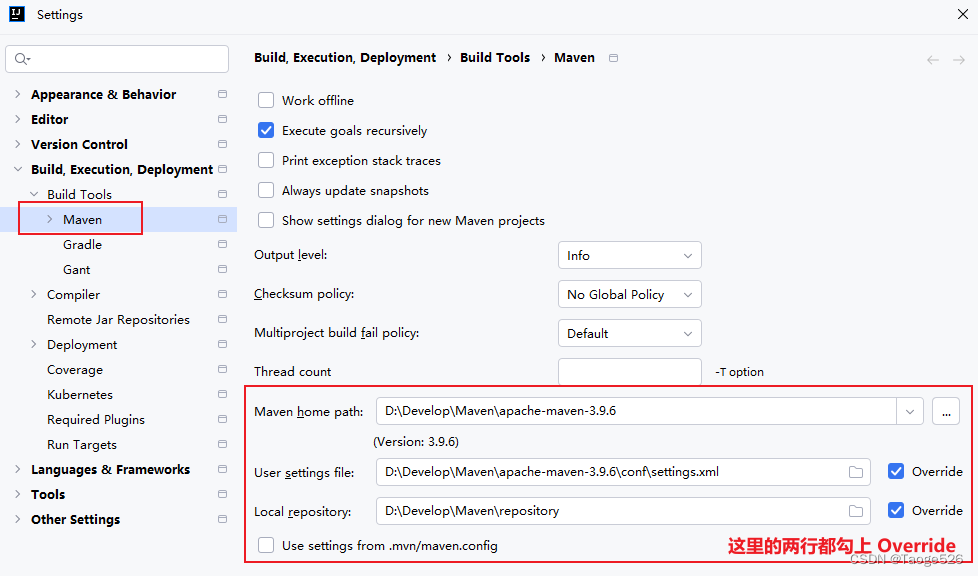Screen dimensions: 978x576
Task: Click Build, Execution, Deployment breadcrumb
Action: [x=345, y=57]
